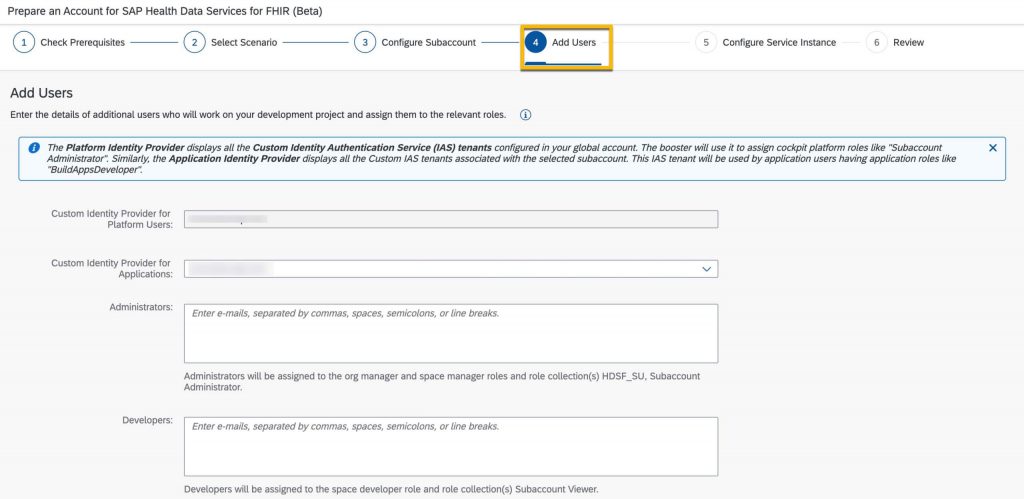Click 'Prepare an Account for SAP Health Data Services' title

(x=165, y=12)
